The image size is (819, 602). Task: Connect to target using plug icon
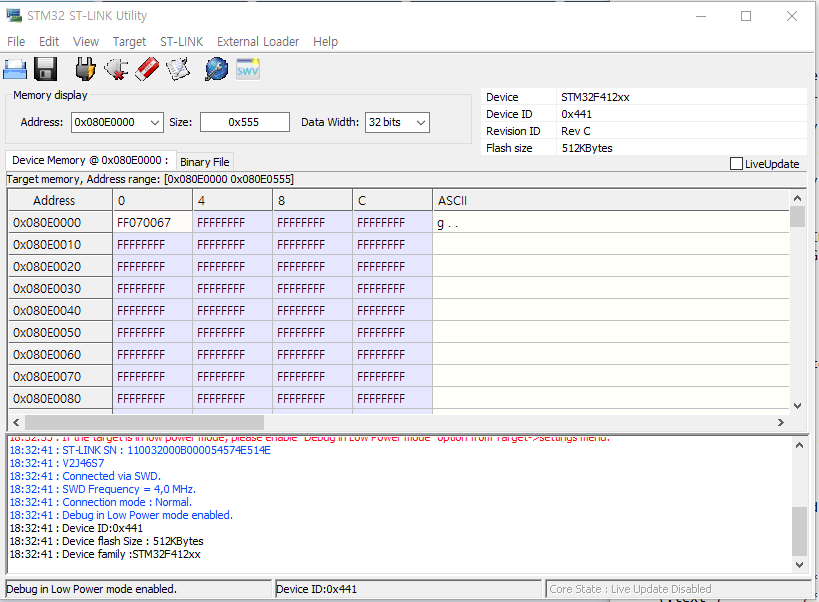(x=85, y=69)
